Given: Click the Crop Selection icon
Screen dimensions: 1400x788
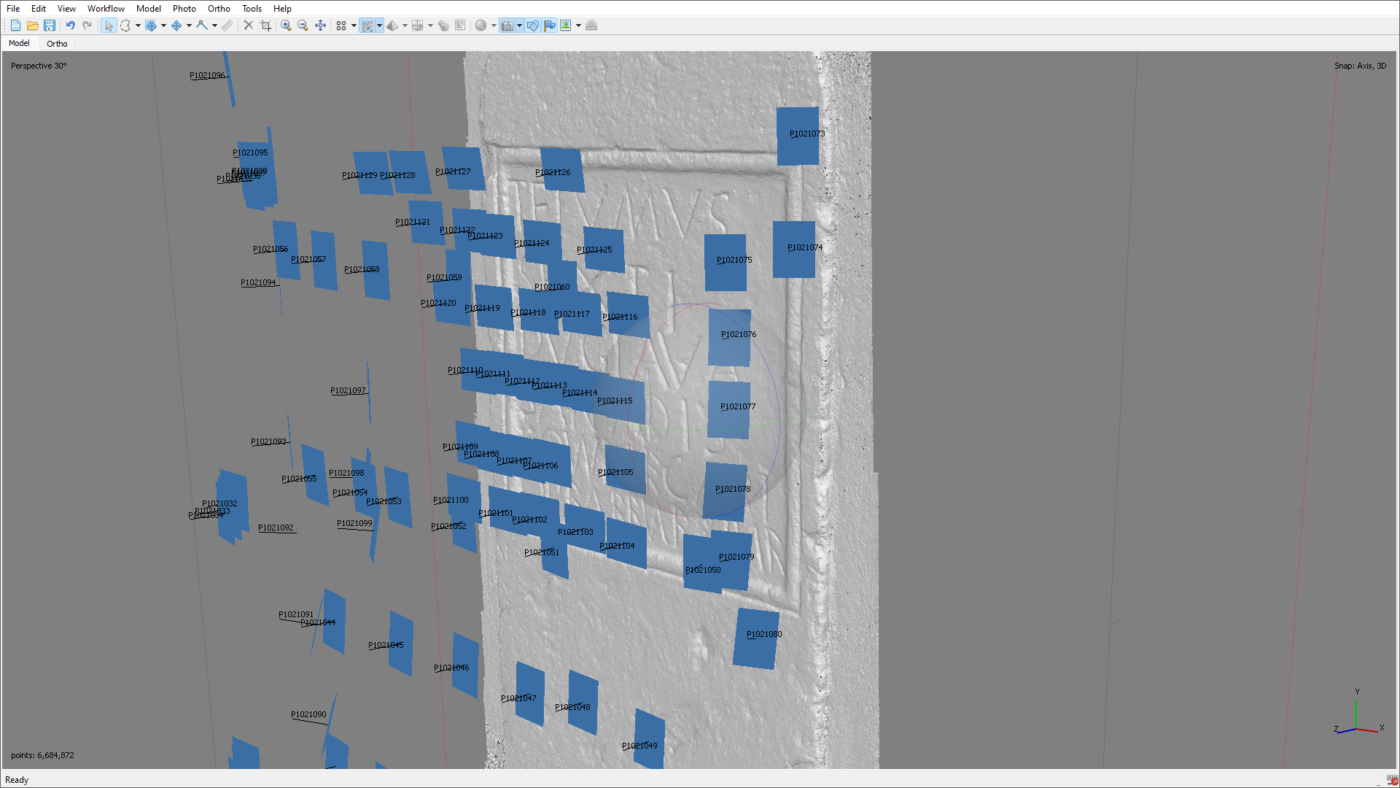Looking at the screenshot, I should click(x=265, y=25).
